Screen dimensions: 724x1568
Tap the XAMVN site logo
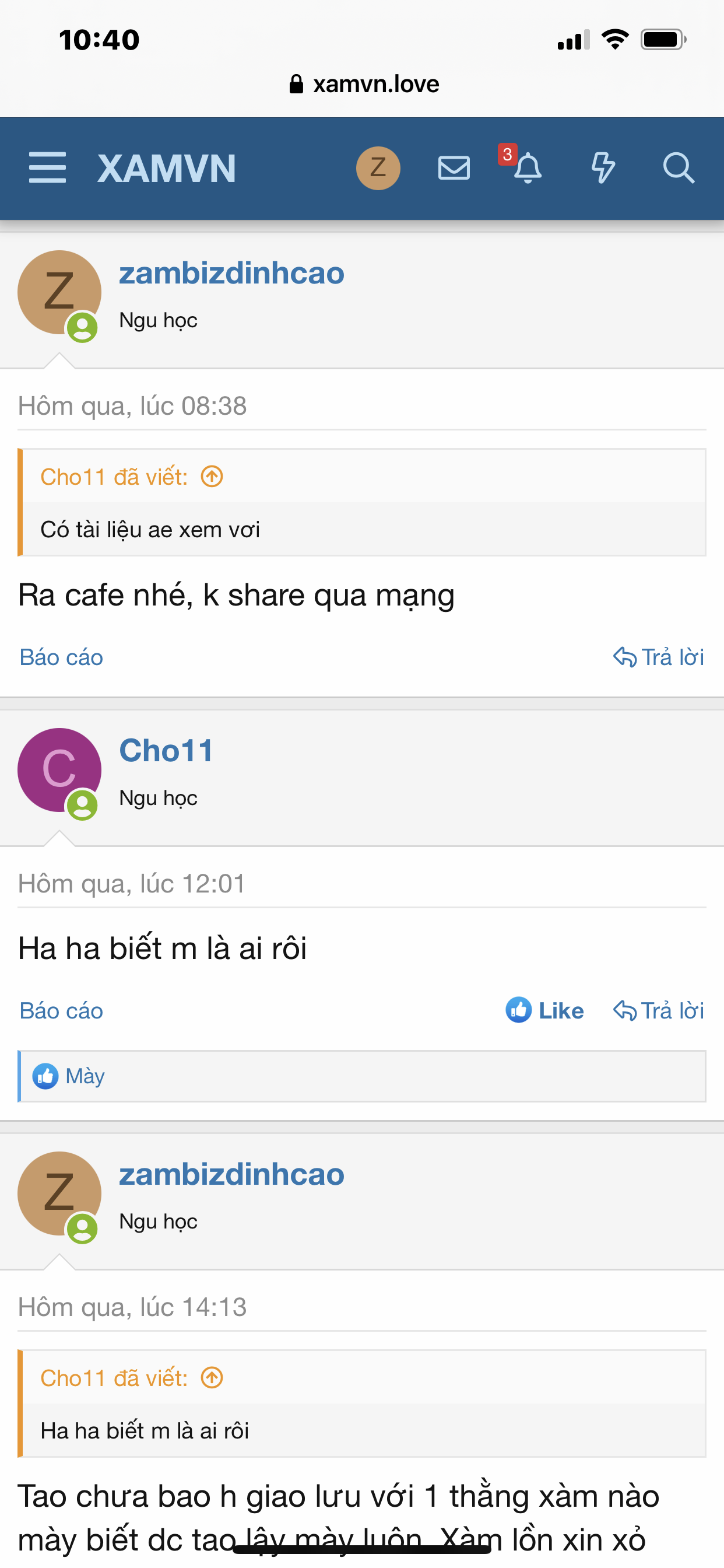pyautogui.click(x=167, y=169)
